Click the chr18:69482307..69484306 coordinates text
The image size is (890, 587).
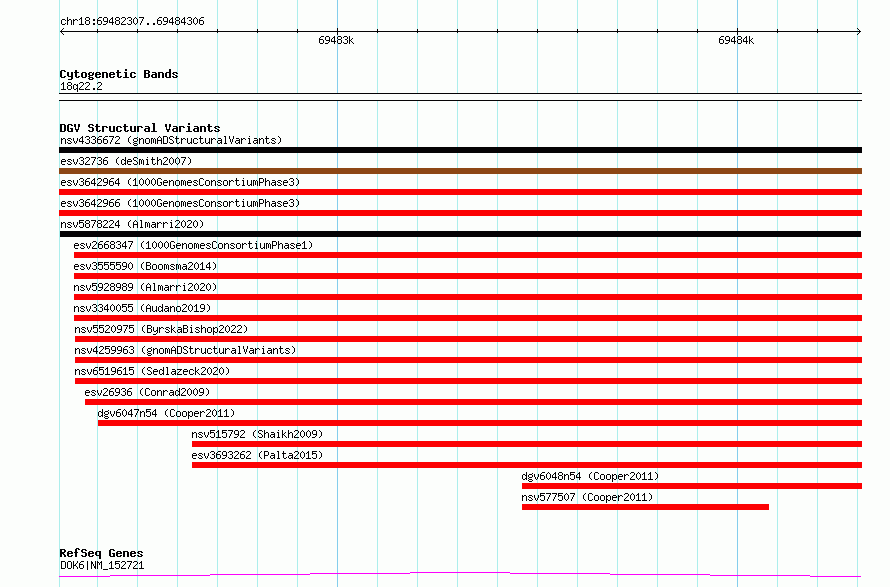click(x=132, y=22)
